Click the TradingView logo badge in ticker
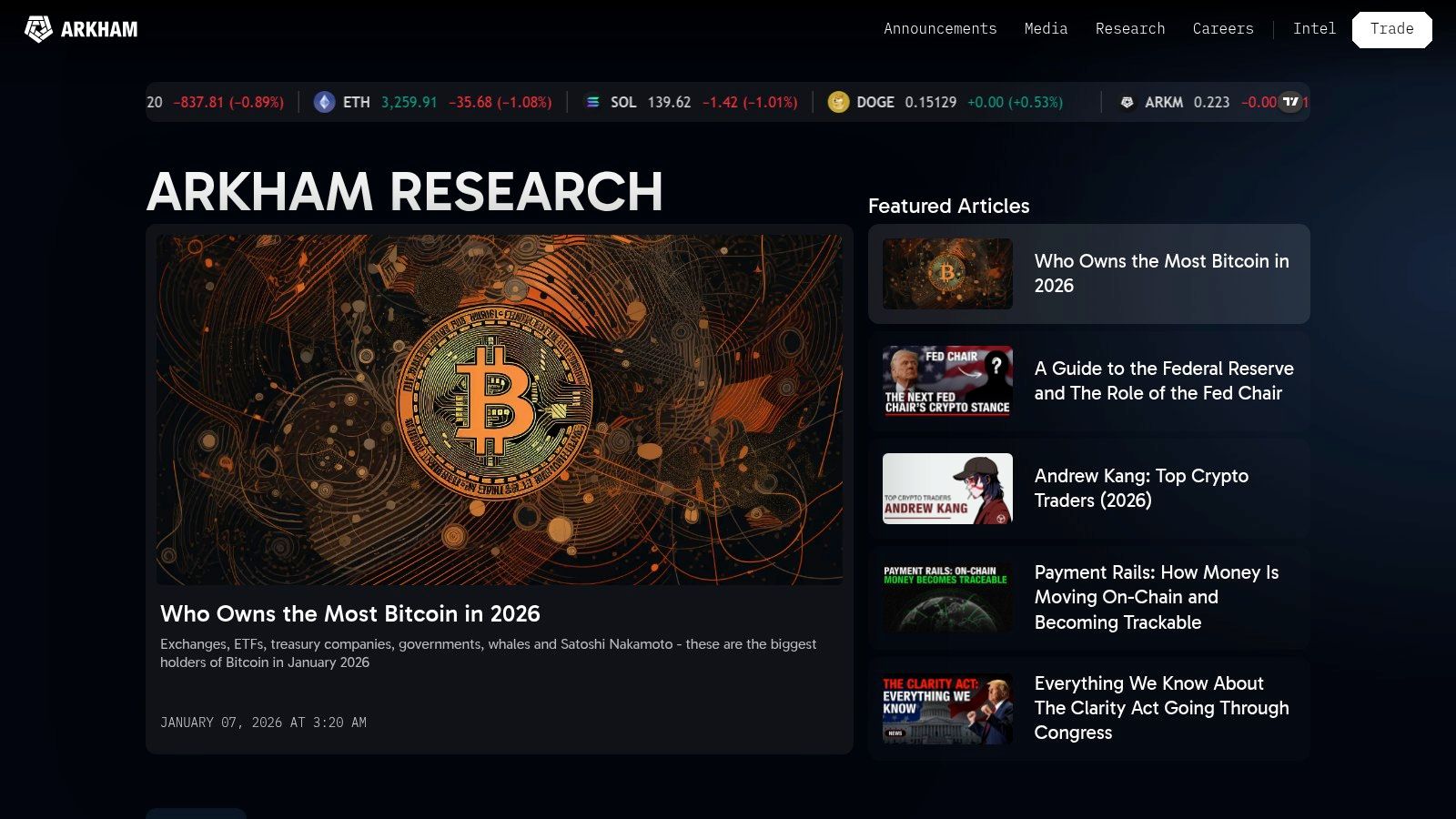Image resolution: width=1456 pixels, height=819 pixels. (1291, 101)
